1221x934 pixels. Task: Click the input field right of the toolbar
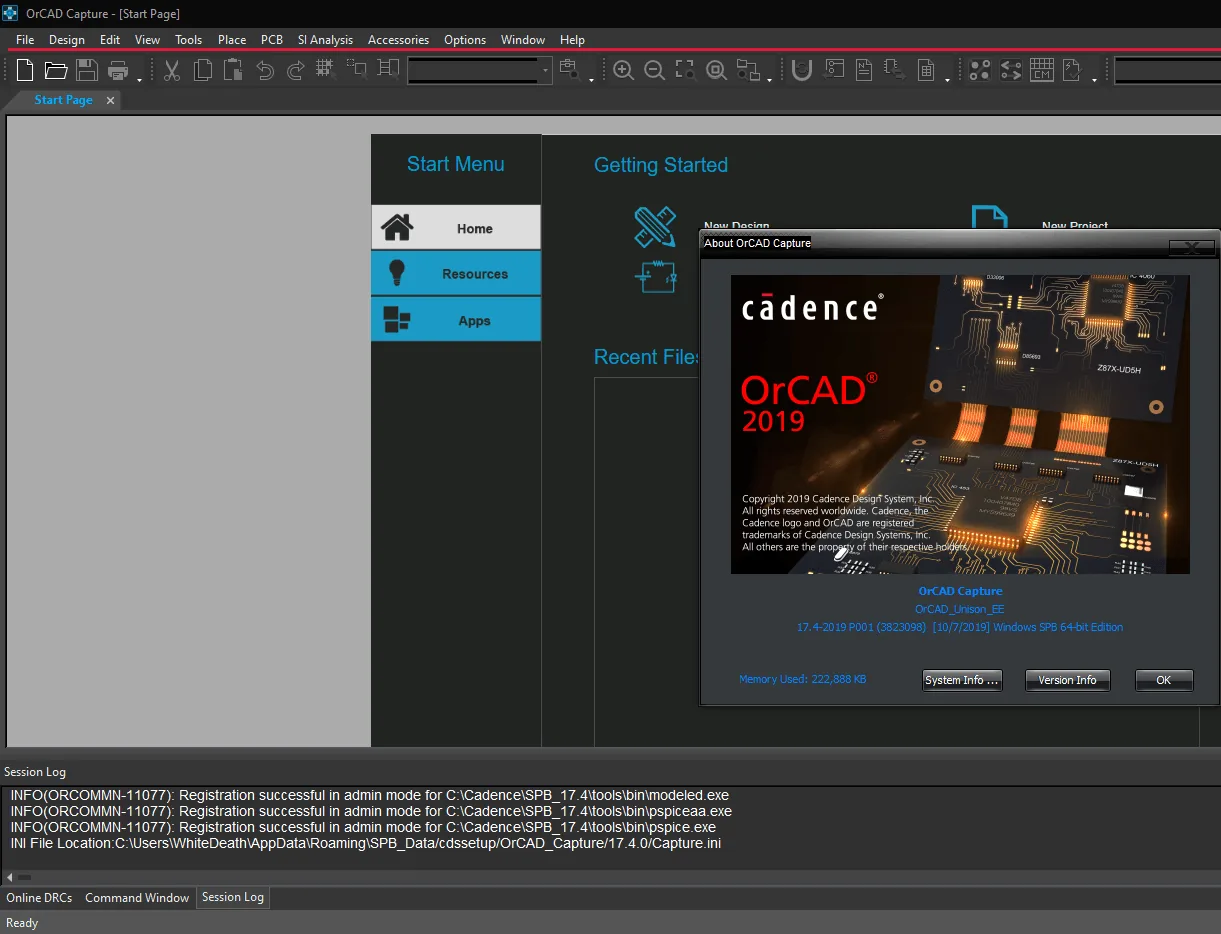tap(1167, 70)
